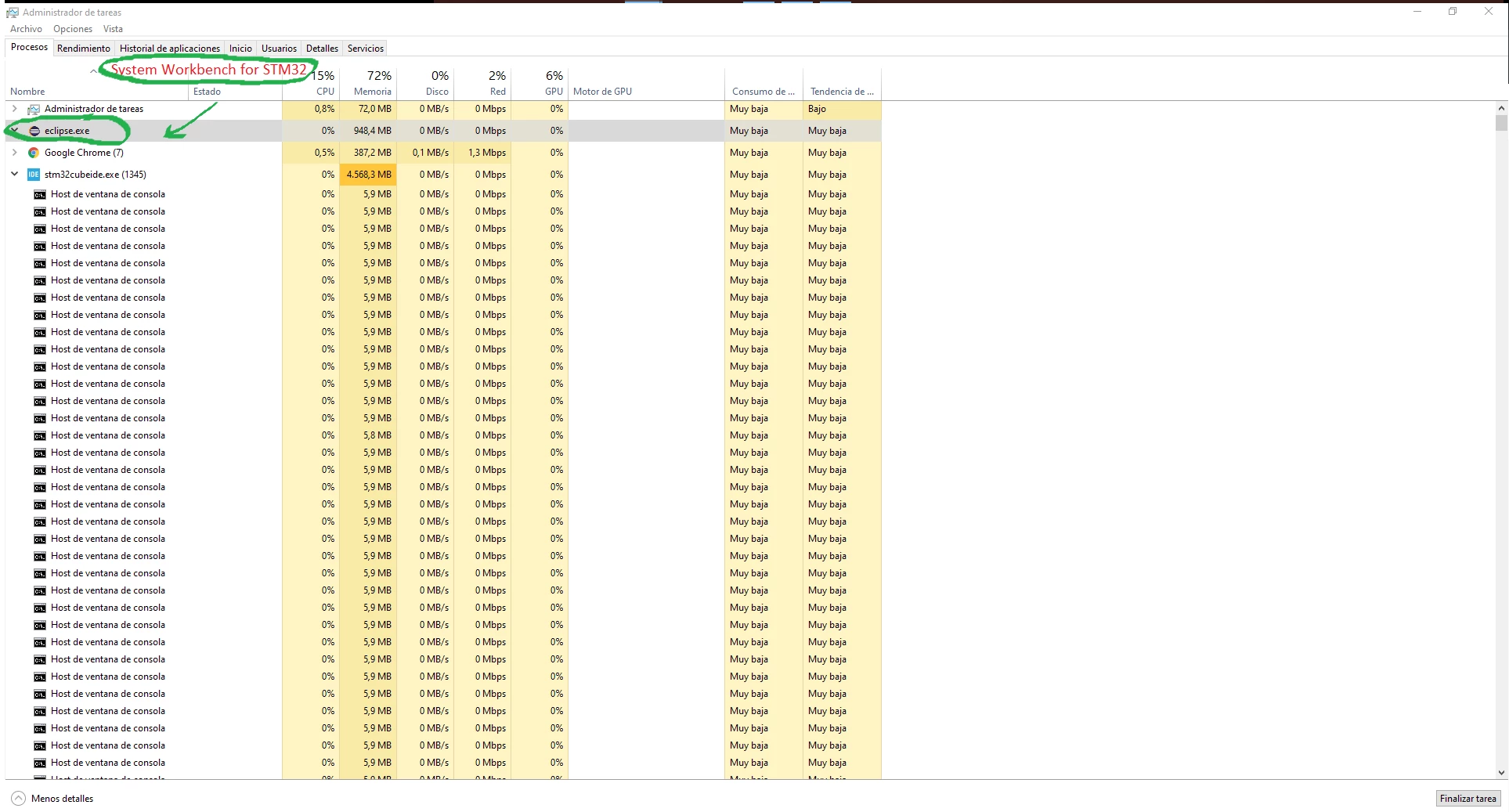Viewport: 1509px width, 812px height.
Task: Click the stm32cubeide.exe IDE icon
Action: pos(34,175)
